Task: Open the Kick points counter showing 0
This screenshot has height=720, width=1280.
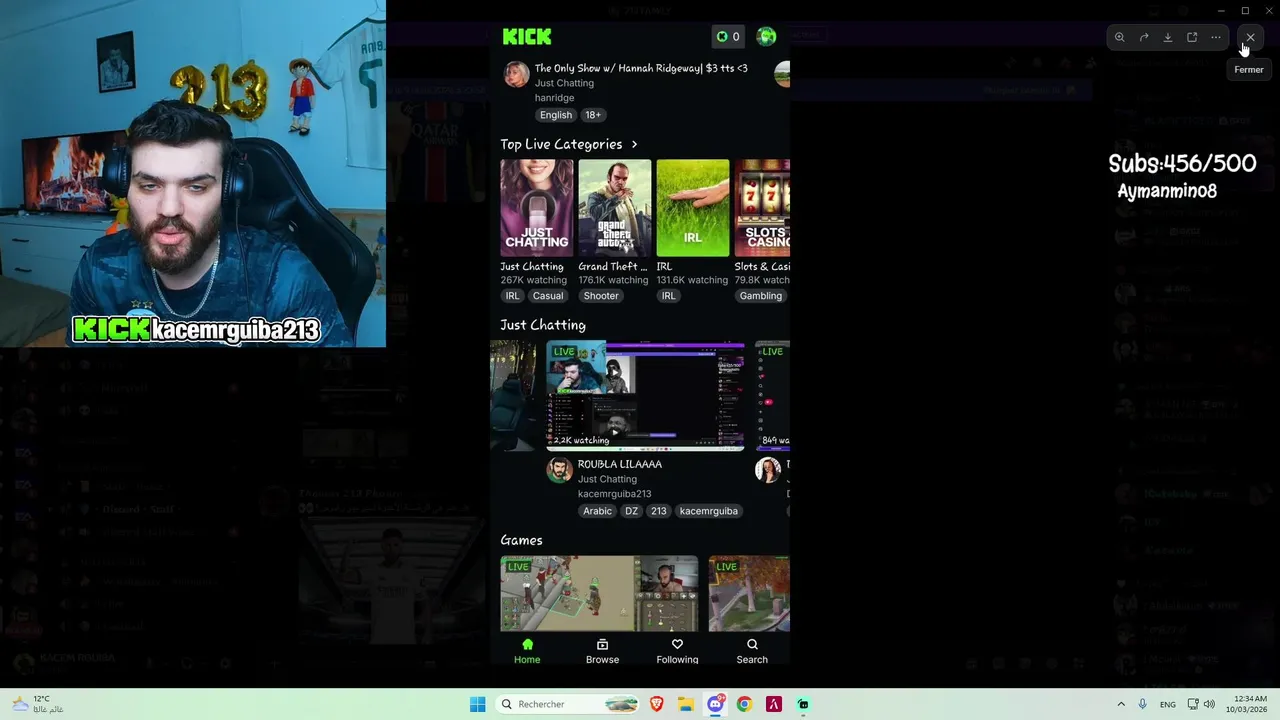Action: point(728,37)
